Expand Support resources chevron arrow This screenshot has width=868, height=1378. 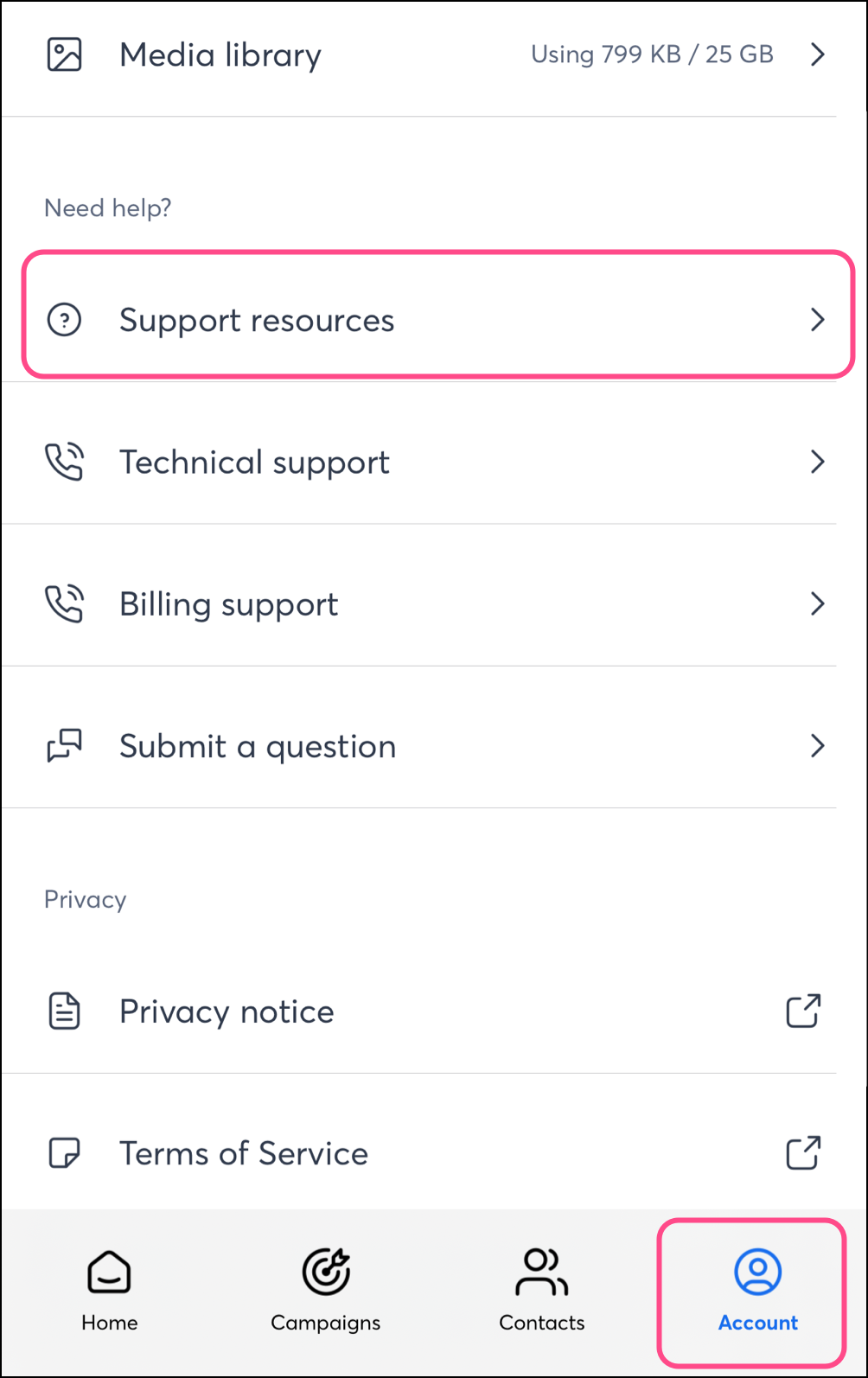[x=817, y=320]
